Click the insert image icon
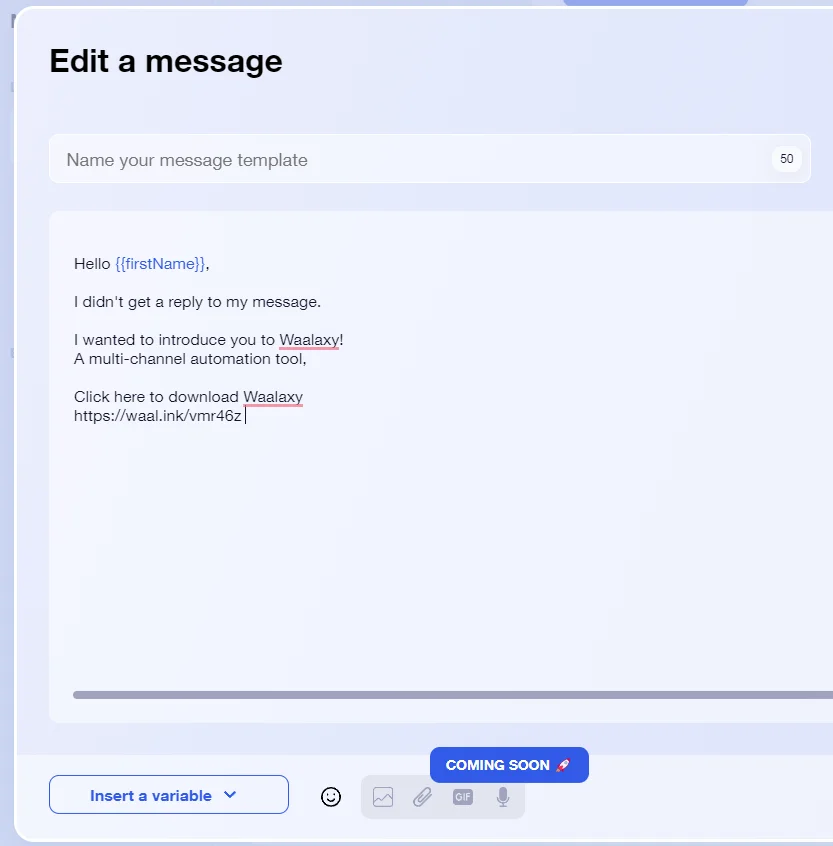The height and width of the screenshot is (846, 833). point(383,797)
